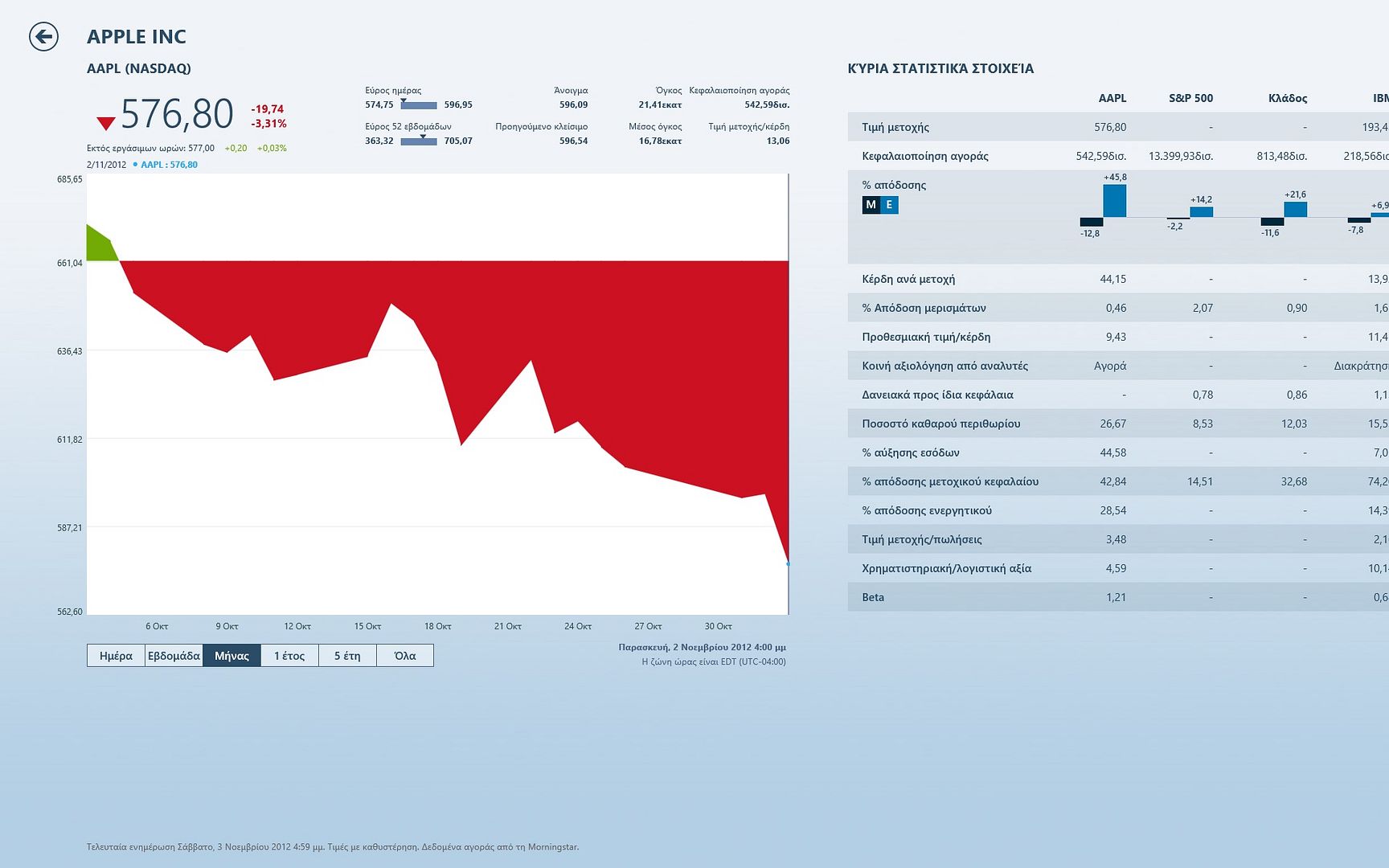This screenshot has height=868, width=1389.
Task: Toggle M performance period button
Action: click(871, 205)
